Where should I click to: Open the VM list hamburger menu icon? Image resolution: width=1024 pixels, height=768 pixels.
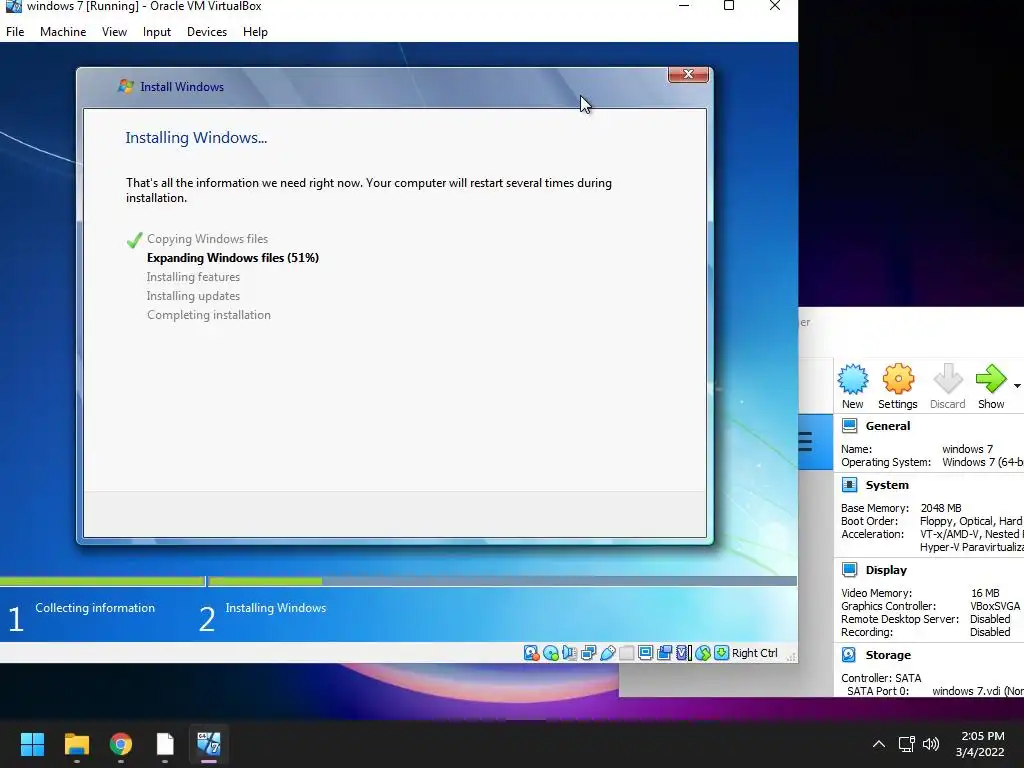(x=805, y=442)
